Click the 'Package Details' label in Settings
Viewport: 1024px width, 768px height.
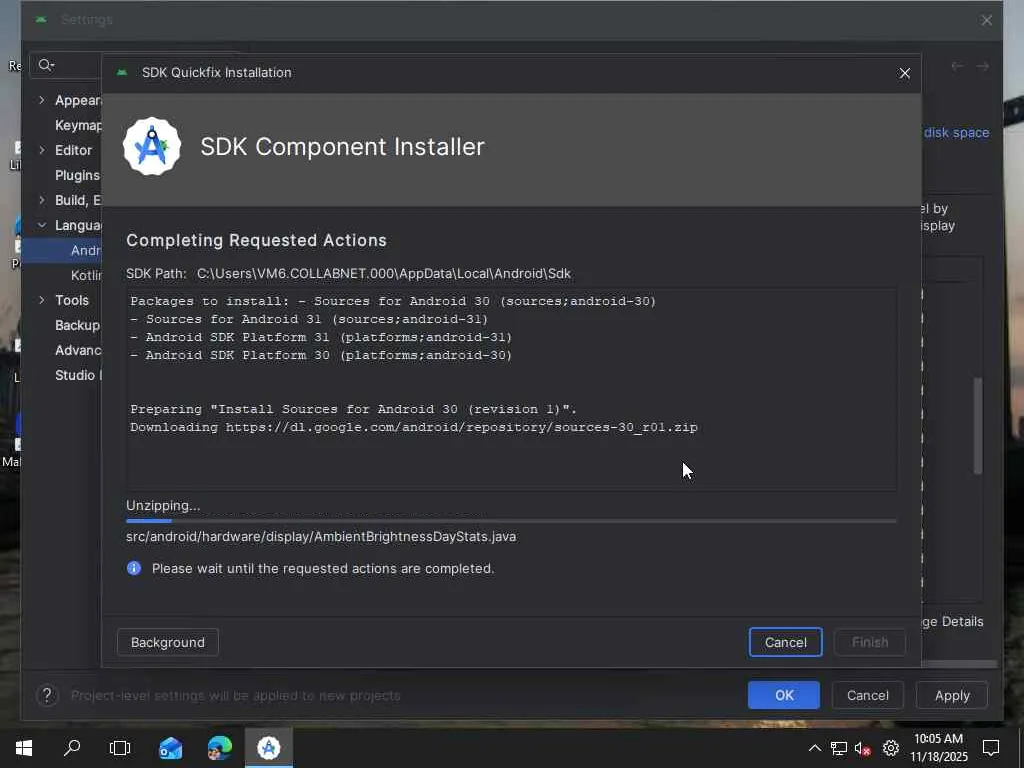[952, 622]
